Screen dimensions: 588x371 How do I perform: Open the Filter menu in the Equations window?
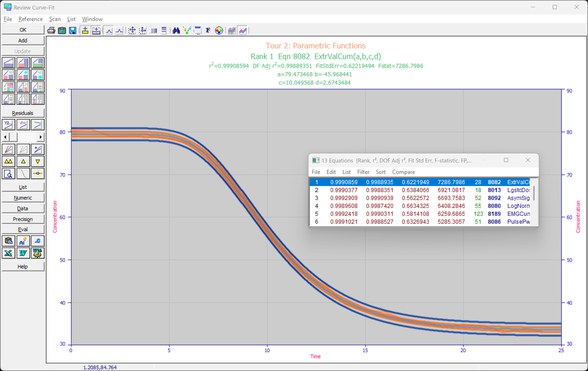tap(363, 172)
